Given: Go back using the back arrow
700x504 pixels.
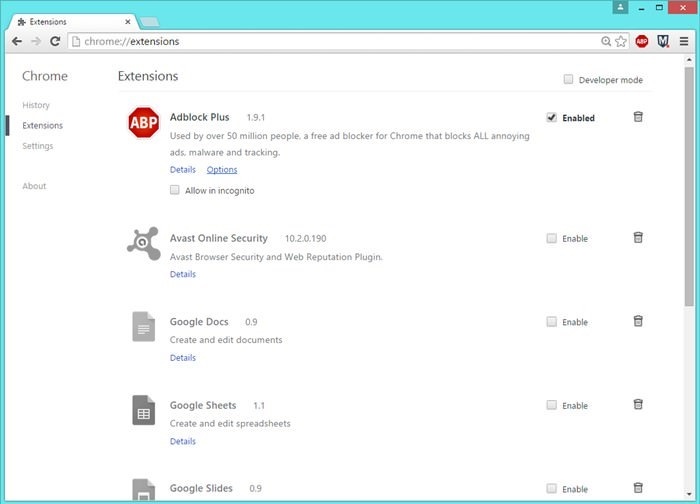Looking at the screenshot, I should coord(17,41).
